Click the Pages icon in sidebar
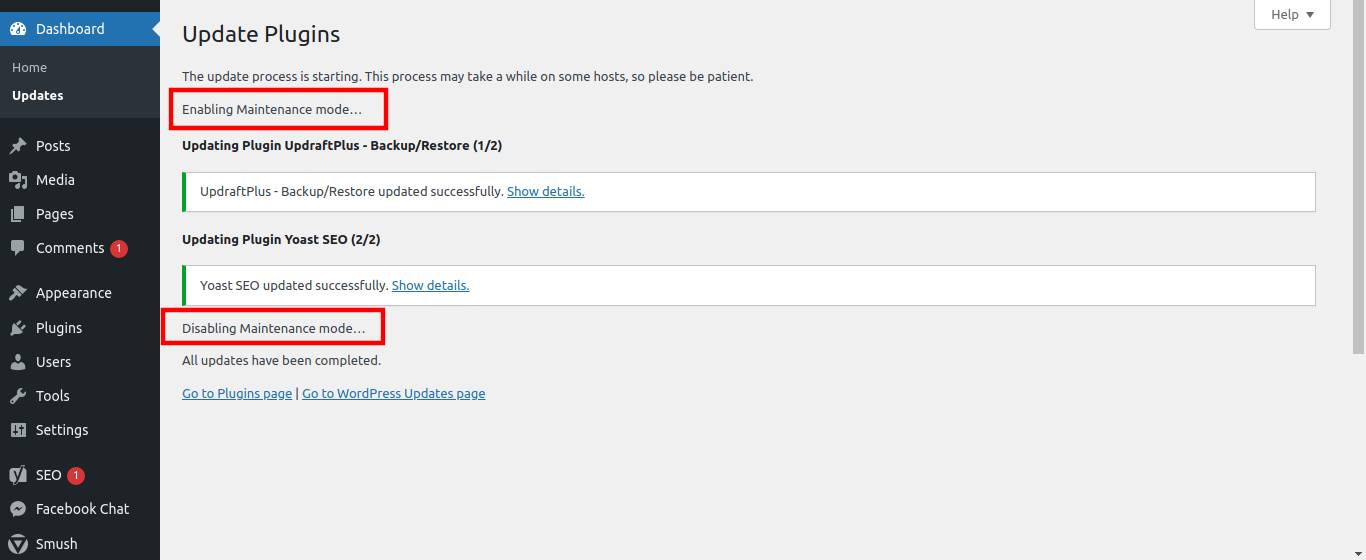 [18, 214]
